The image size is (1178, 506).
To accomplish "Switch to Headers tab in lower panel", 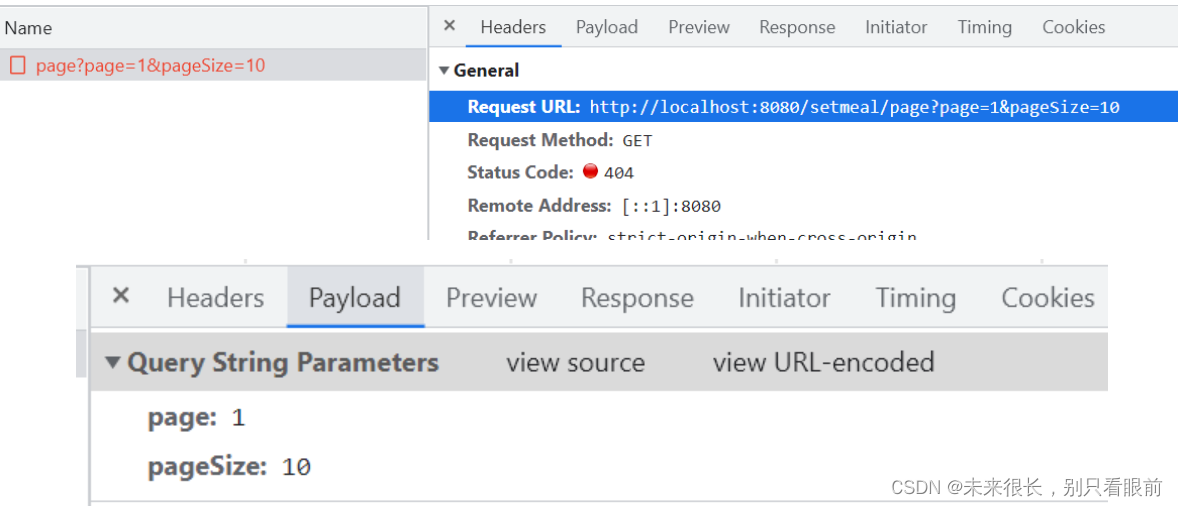I will [216, 298].
